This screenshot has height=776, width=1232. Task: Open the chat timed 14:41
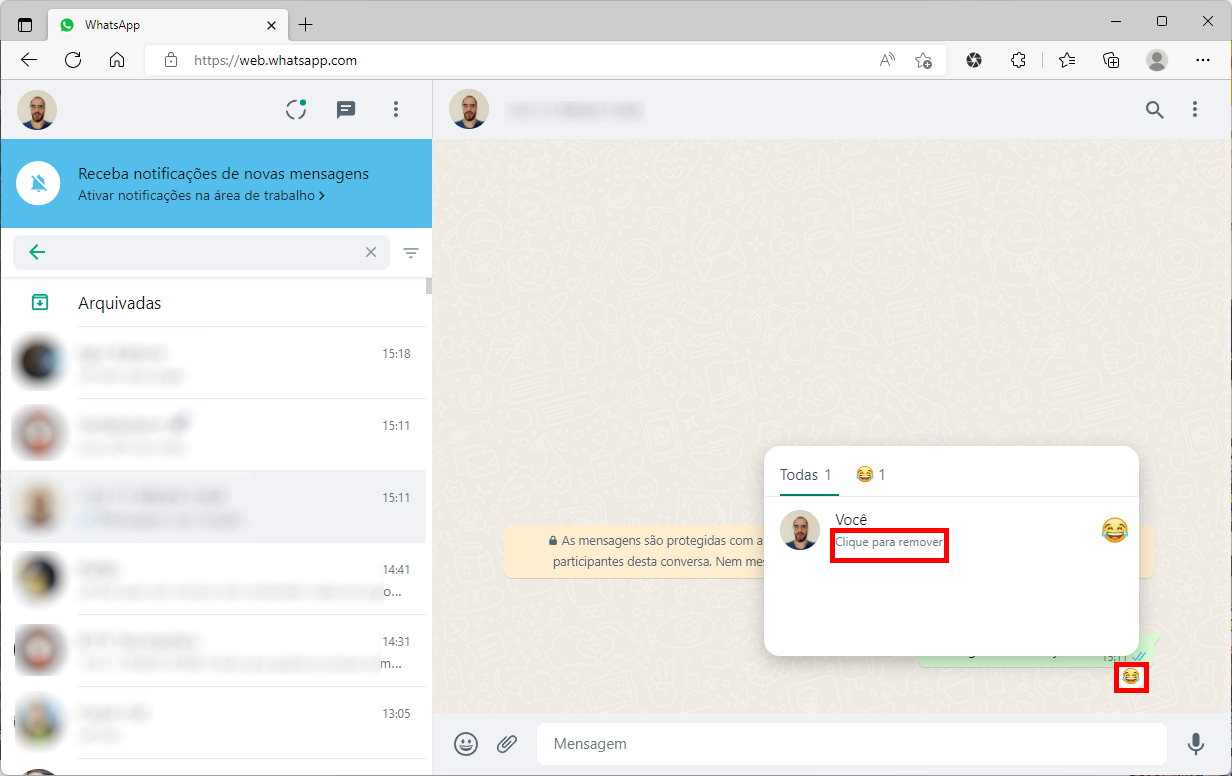pyautogui.click(x=214, y=579)
